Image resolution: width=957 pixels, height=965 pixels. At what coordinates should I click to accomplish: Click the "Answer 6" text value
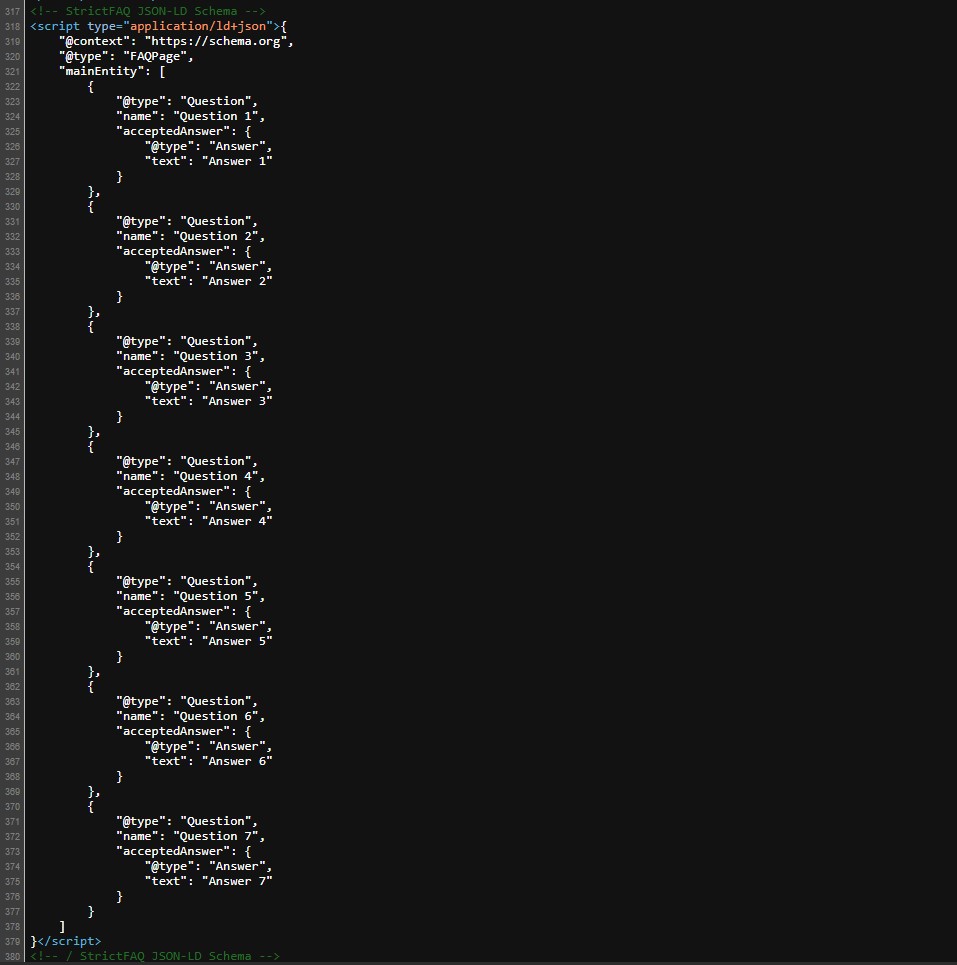[x=237, y=761]
